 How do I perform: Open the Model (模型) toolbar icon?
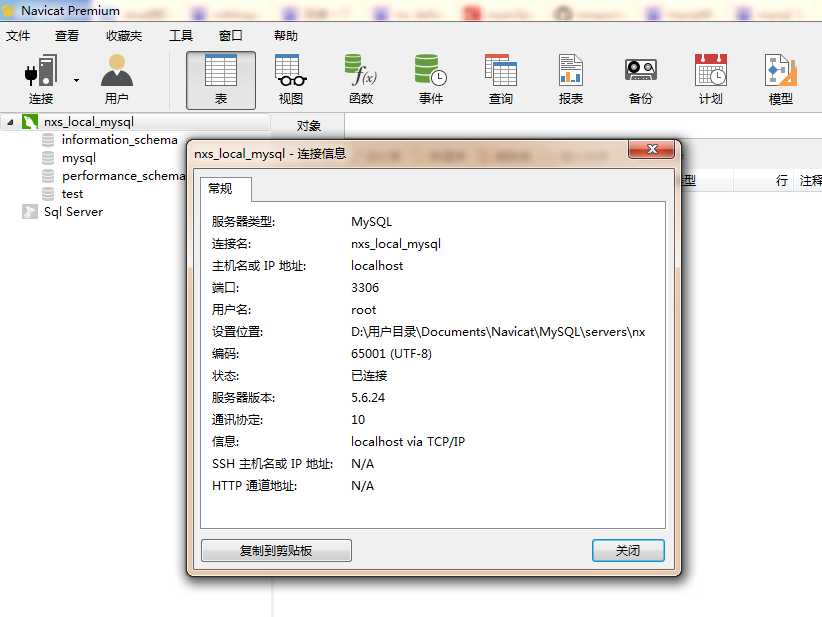781,80
